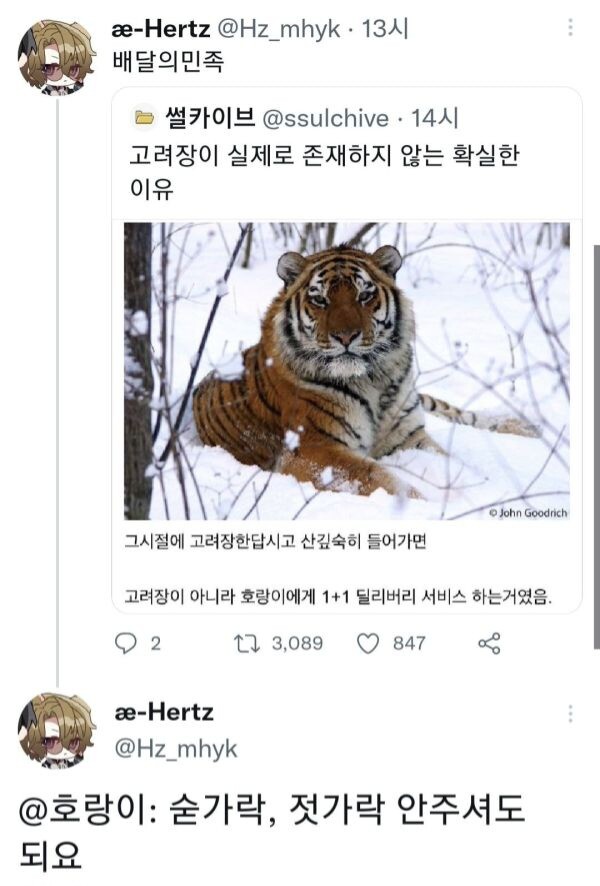Viewport: 600px width, 886px height.
Task: Open æ-Hertz avatar on the top tweet
Action: (x=56, y=57)
